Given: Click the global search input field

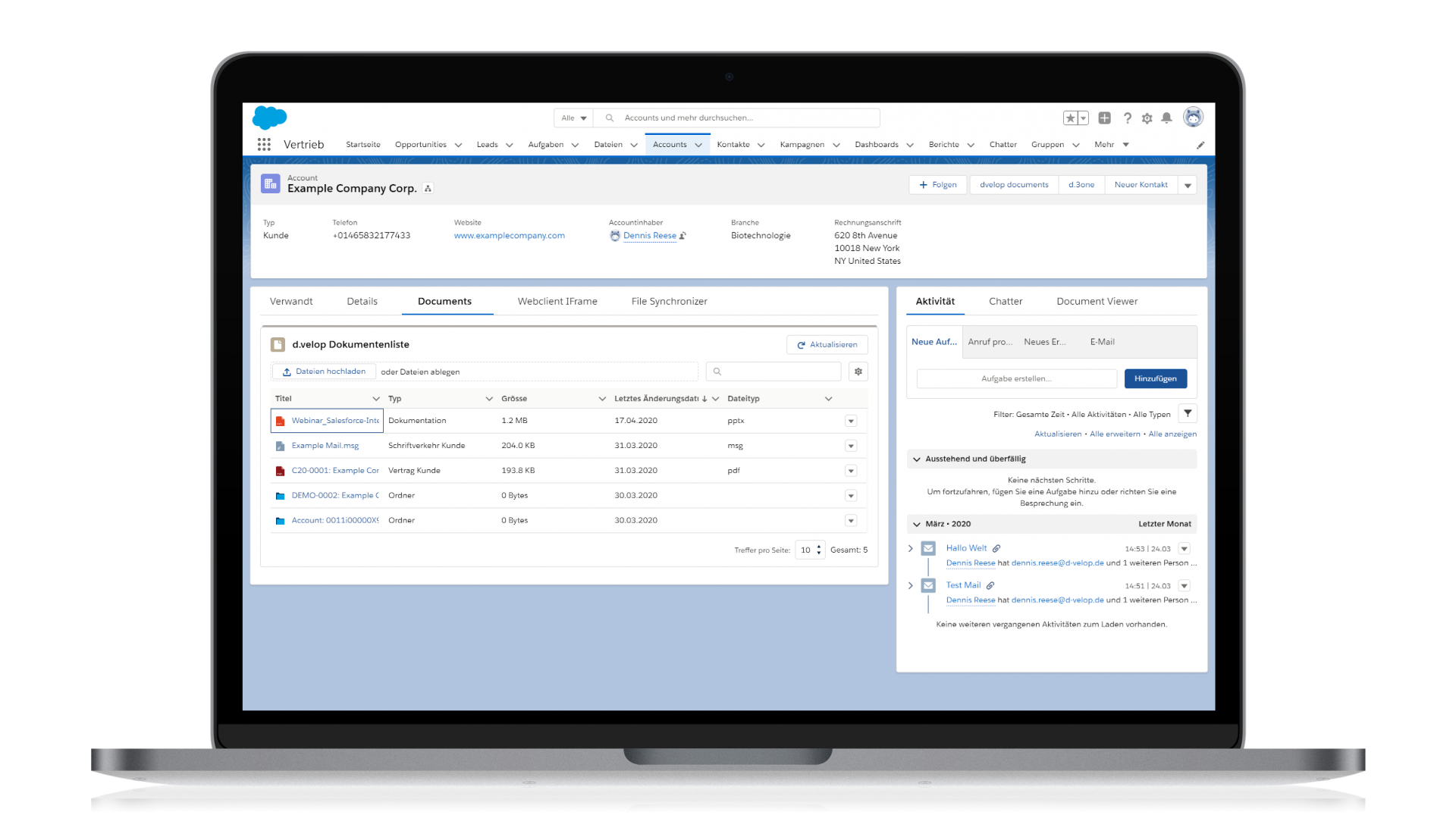Looking at the screenshot, I should click(736, 118).
